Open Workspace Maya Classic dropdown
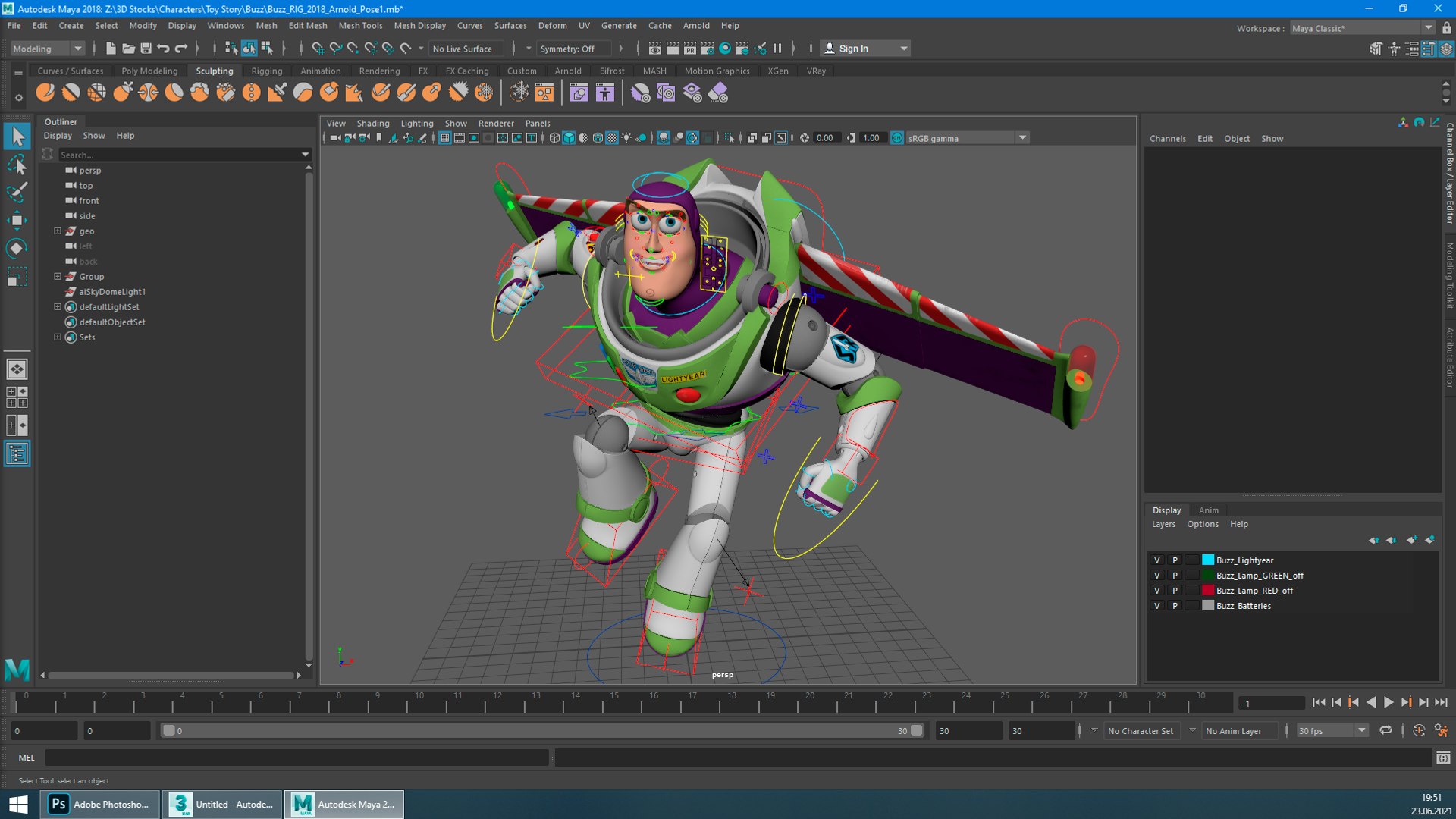1456x819 pixels. tap(1362, 28)
